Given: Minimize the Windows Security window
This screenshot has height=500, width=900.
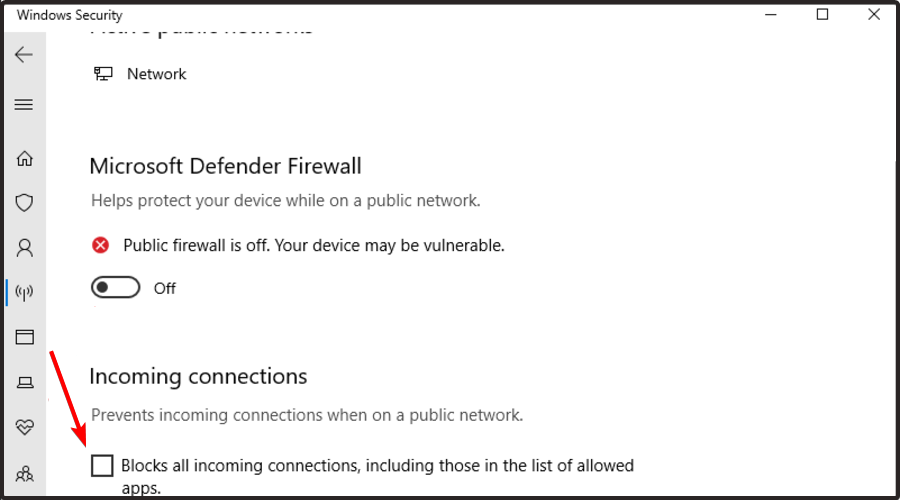Looking at the screenshot, I should tap(771, 14).
